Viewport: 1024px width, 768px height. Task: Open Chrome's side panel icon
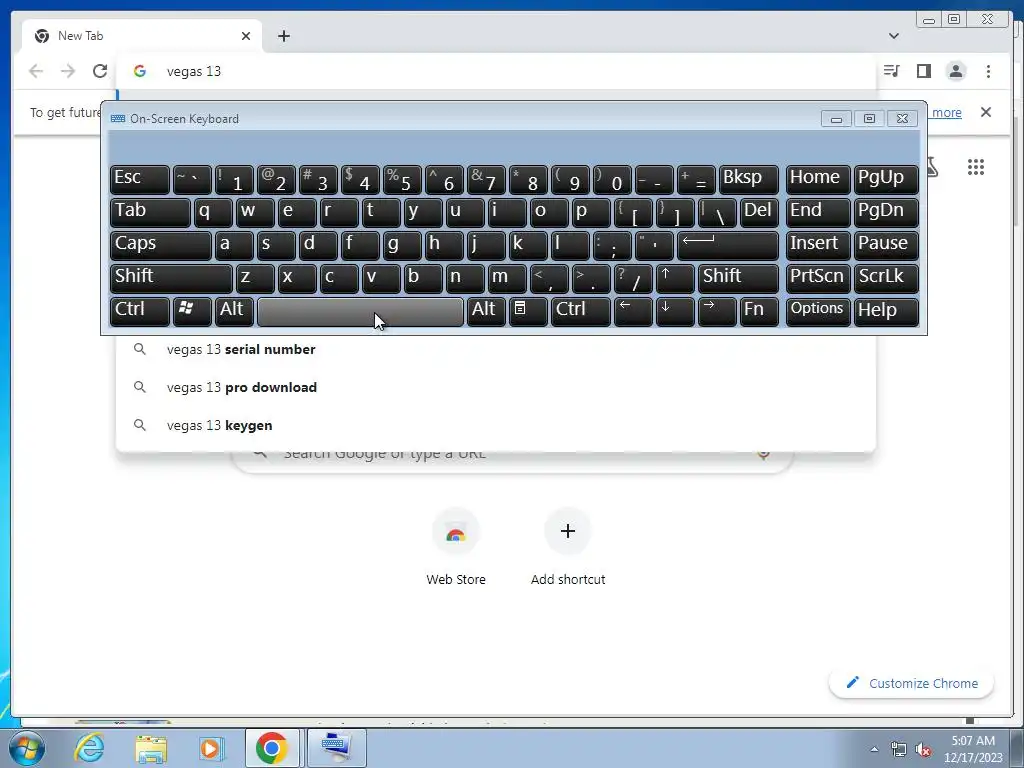click(923, 71)
